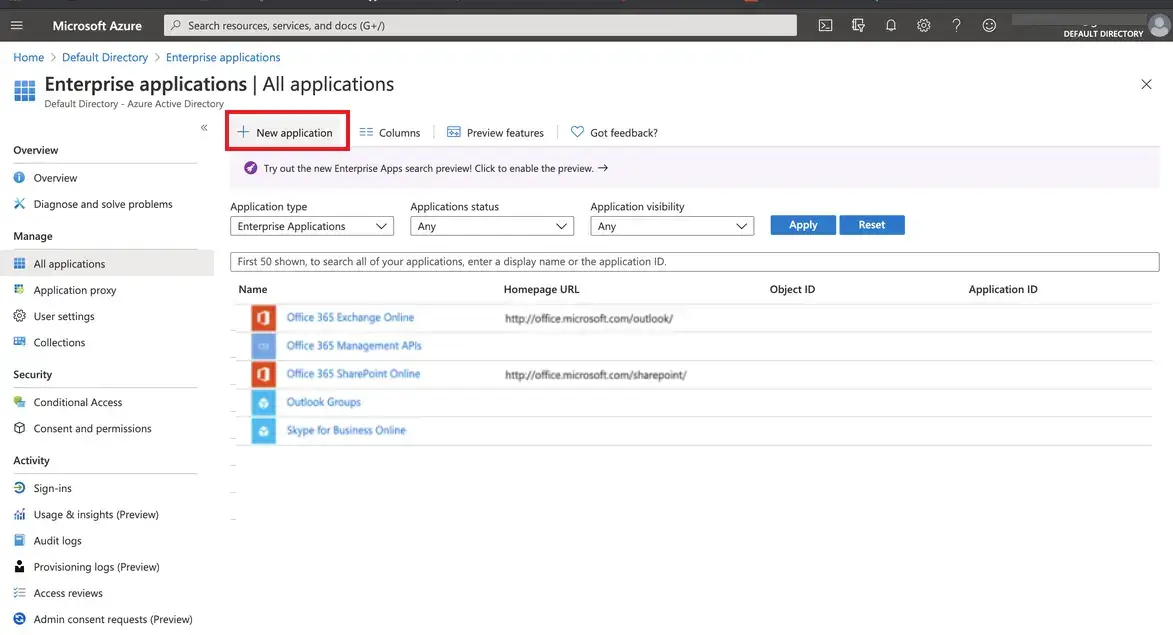Click the Apply button
The height and width of the screenshot is (635, 1173).
(x=802, y=225)
